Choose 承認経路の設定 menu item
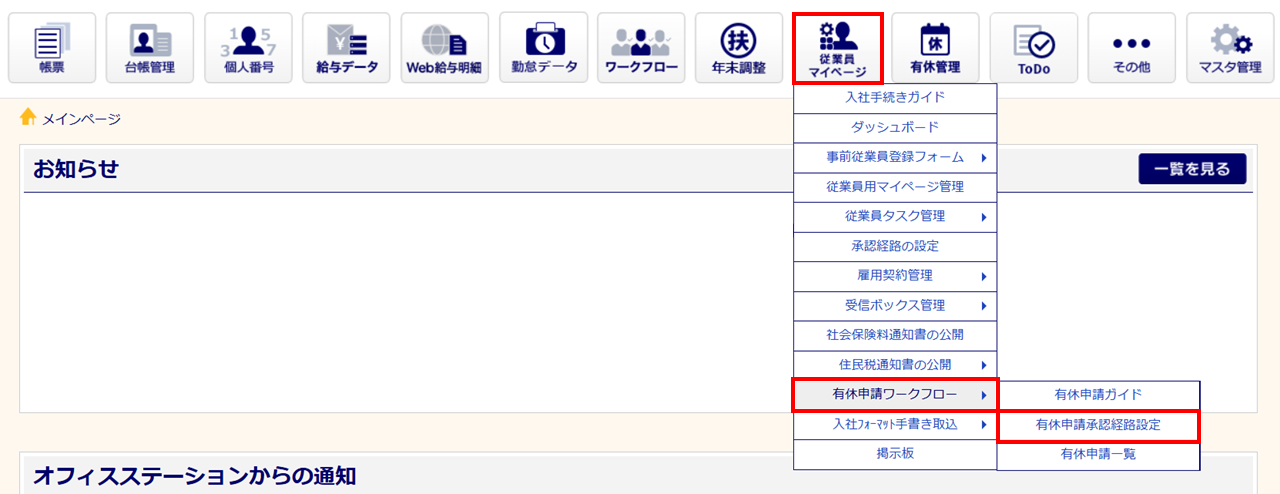 pos(895,246)
